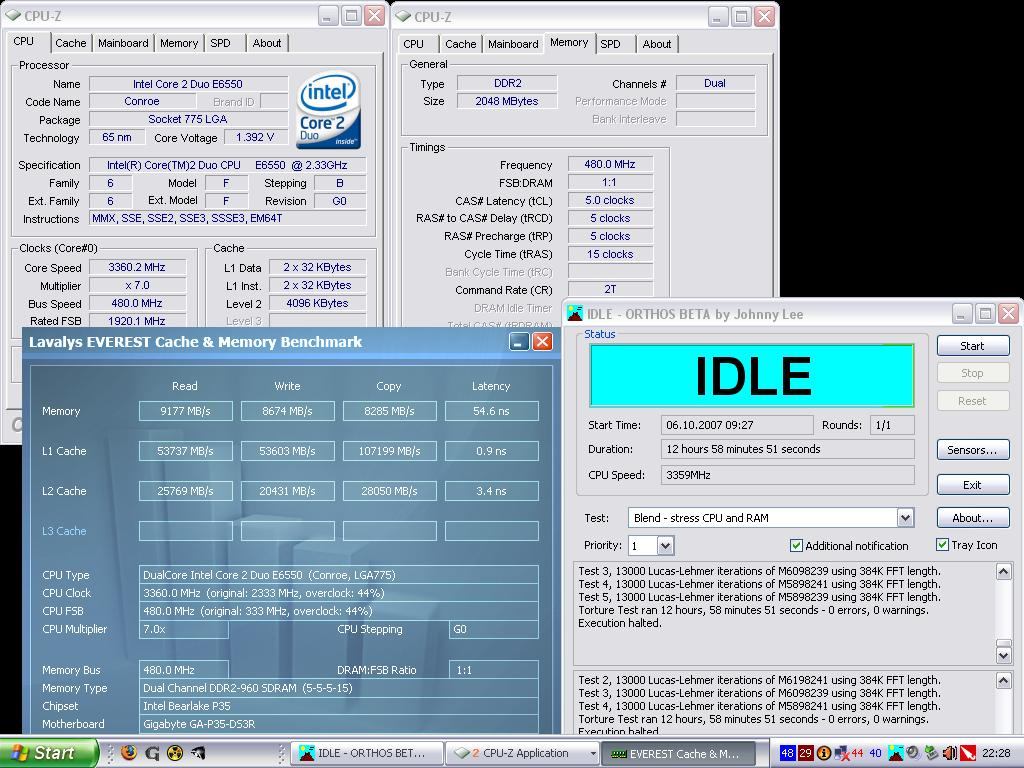Open the Sensors... dialog in Orthos
Screen dimensions: 1024x768
(972, 450)
